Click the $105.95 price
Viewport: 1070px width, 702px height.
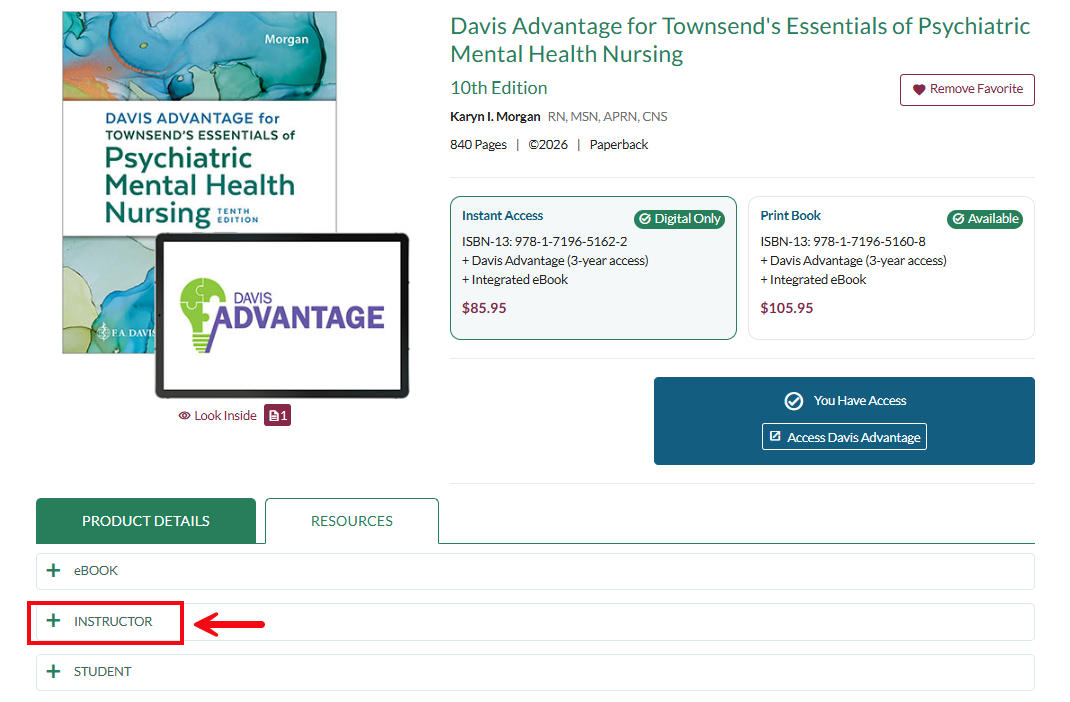point(787,308)
